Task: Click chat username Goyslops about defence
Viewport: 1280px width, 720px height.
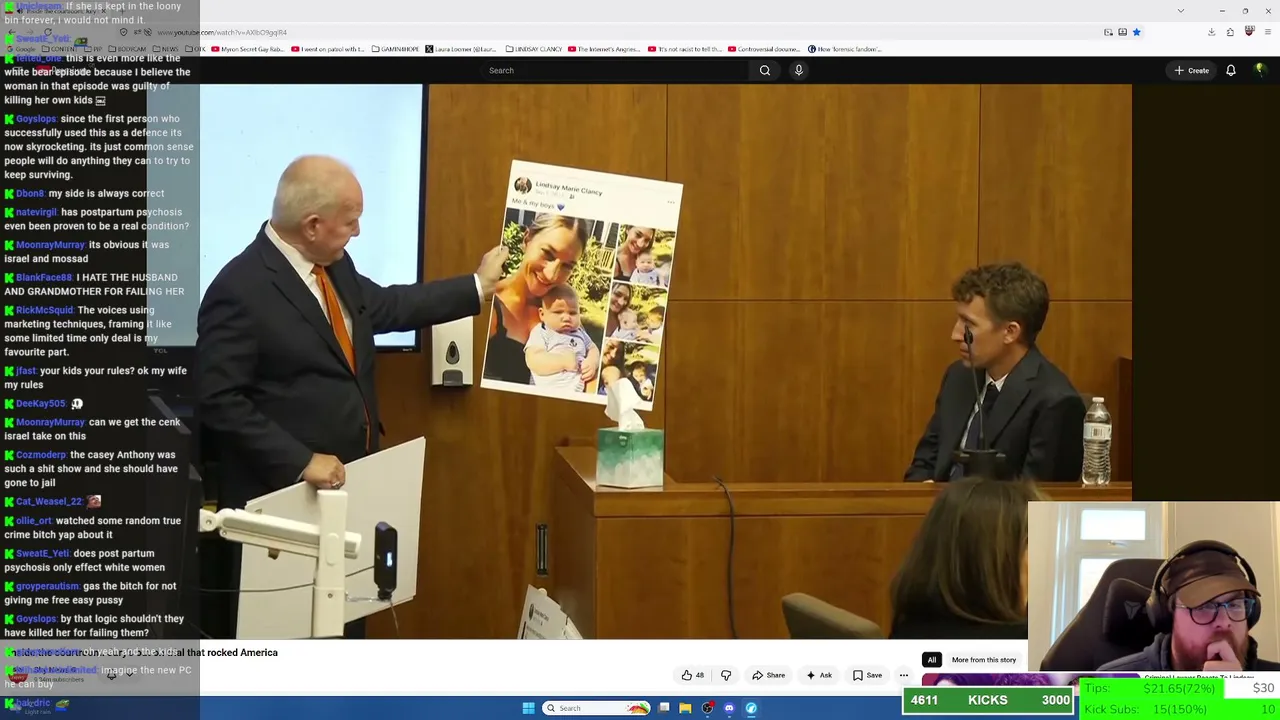Action: click(x=36, y=119)
